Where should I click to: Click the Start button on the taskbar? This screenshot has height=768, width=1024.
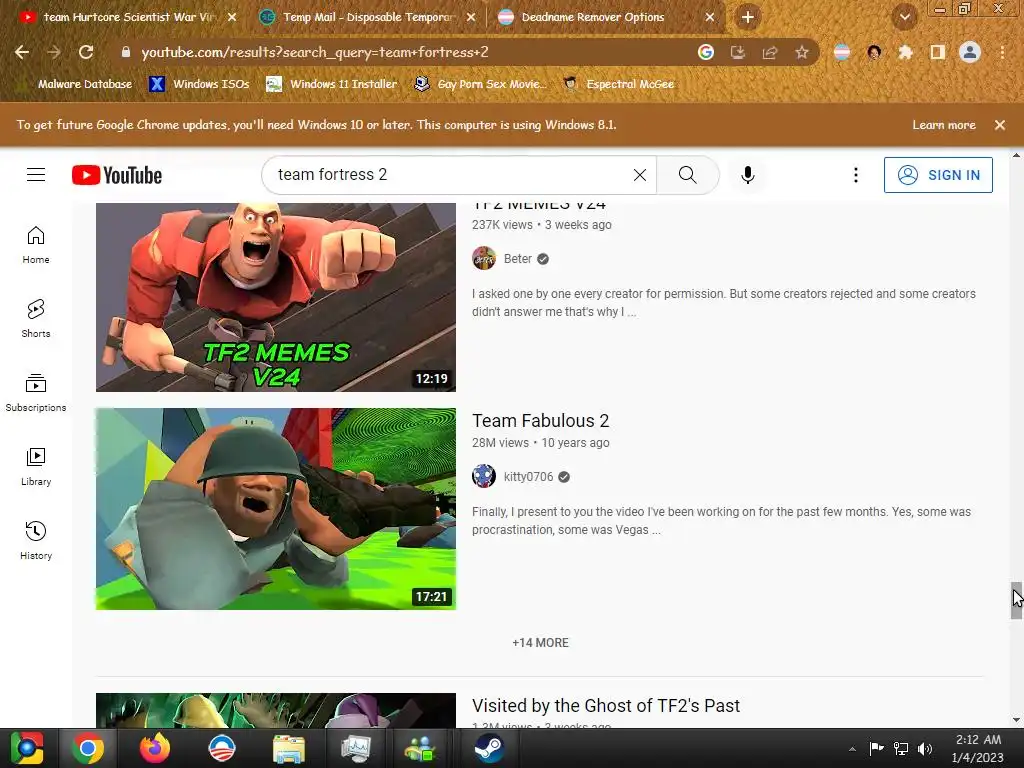(27, 748)
